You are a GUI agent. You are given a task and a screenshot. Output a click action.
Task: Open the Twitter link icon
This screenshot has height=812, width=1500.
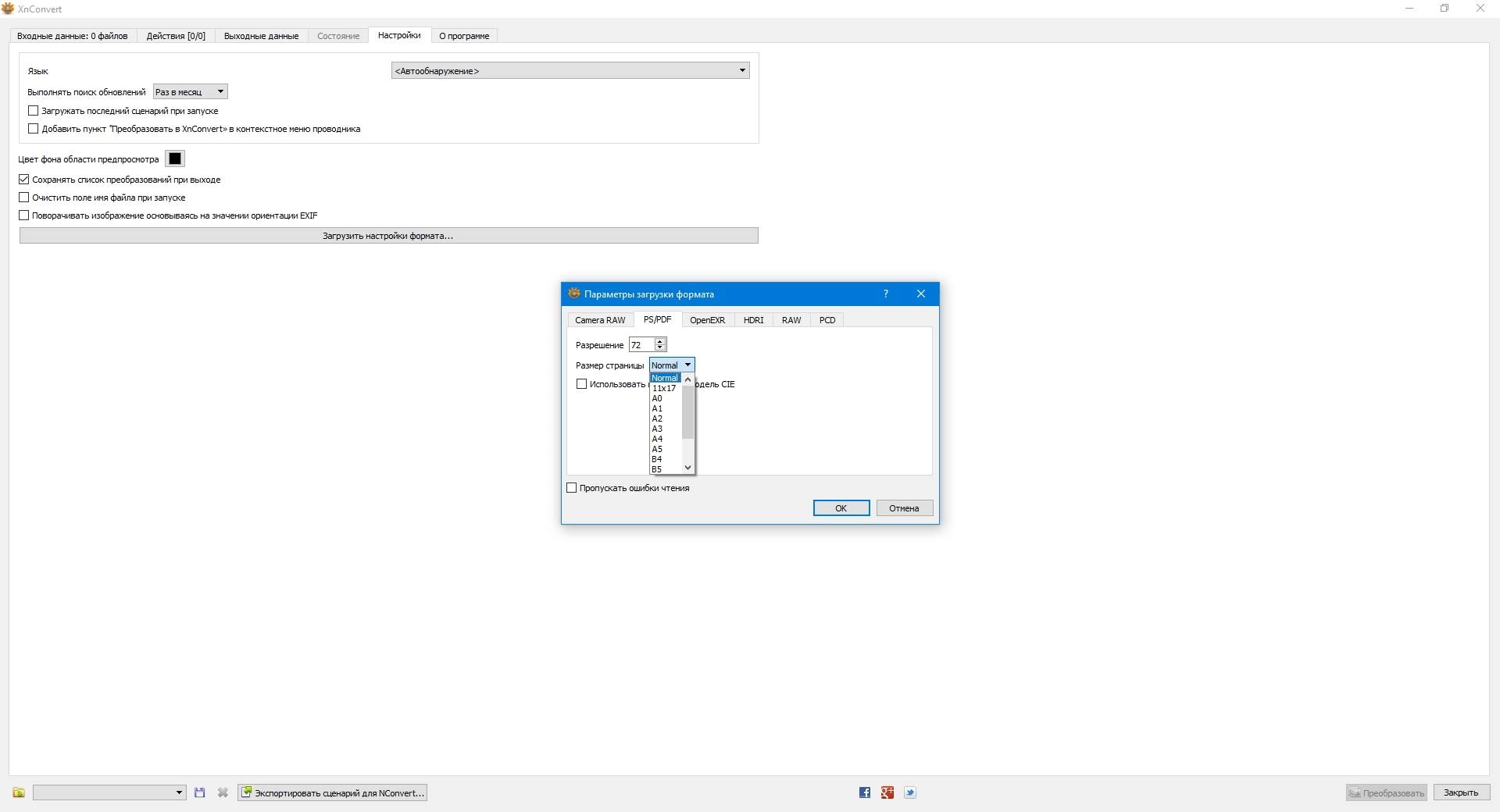tap(910, 792)
